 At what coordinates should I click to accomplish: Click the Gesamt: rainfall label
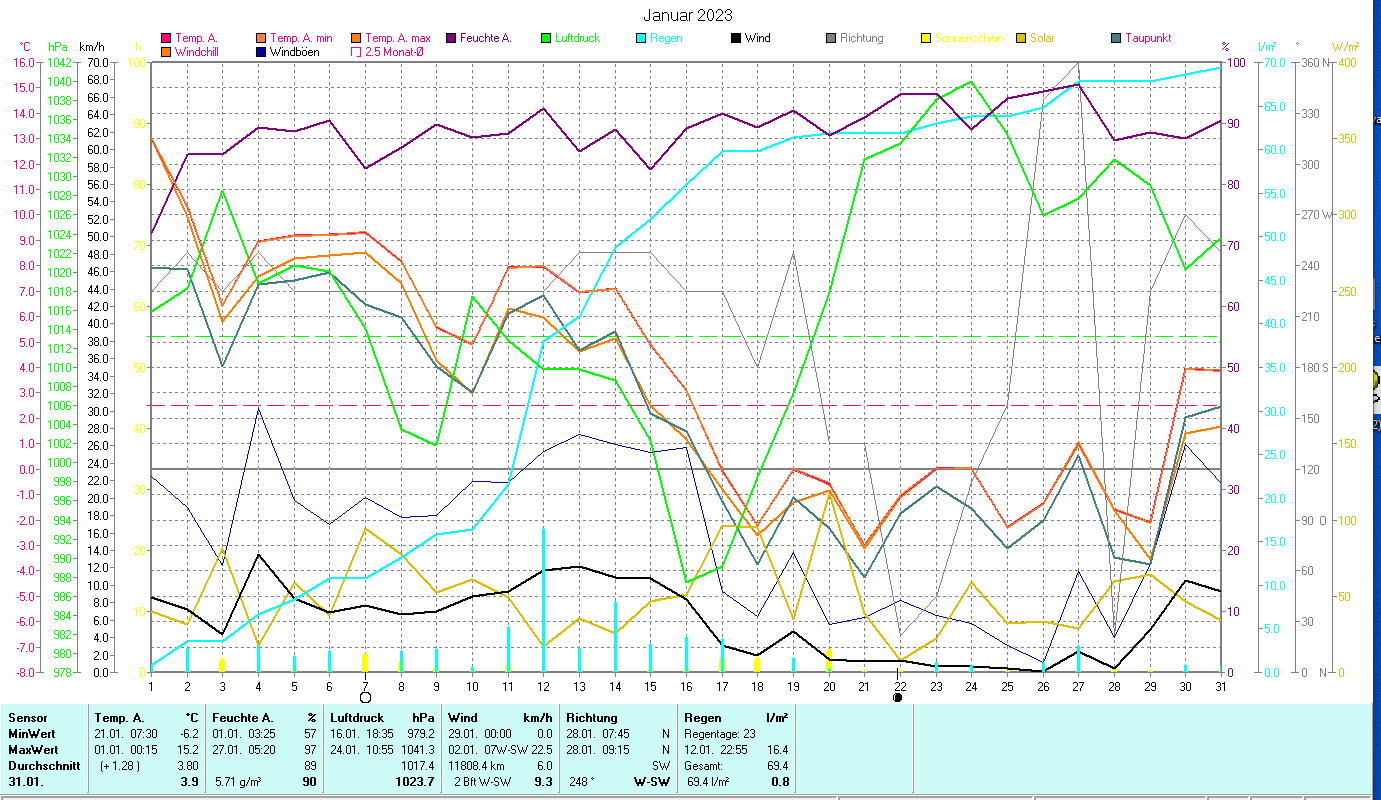pyautogui.click(x=705, y=766)
